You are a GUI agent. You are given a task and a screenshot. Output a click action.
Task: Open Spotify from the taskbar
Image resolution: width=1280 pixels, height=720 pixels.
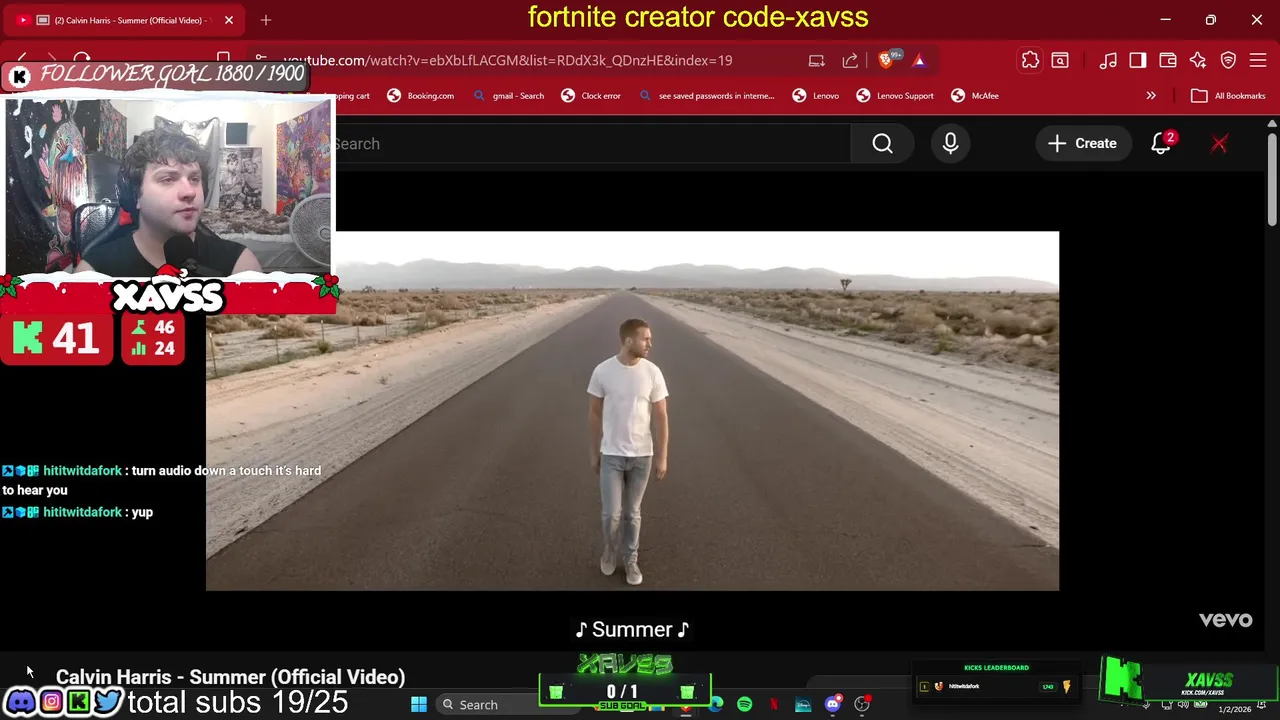(x=744, y=705)
